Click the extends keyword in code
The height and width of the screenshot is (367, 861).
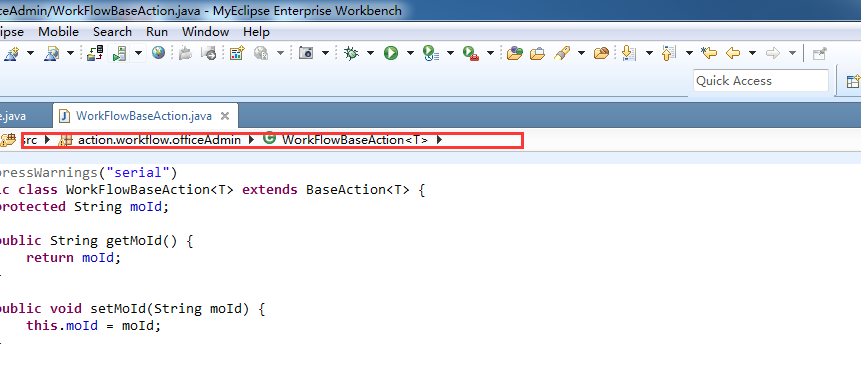click(270, 190)
